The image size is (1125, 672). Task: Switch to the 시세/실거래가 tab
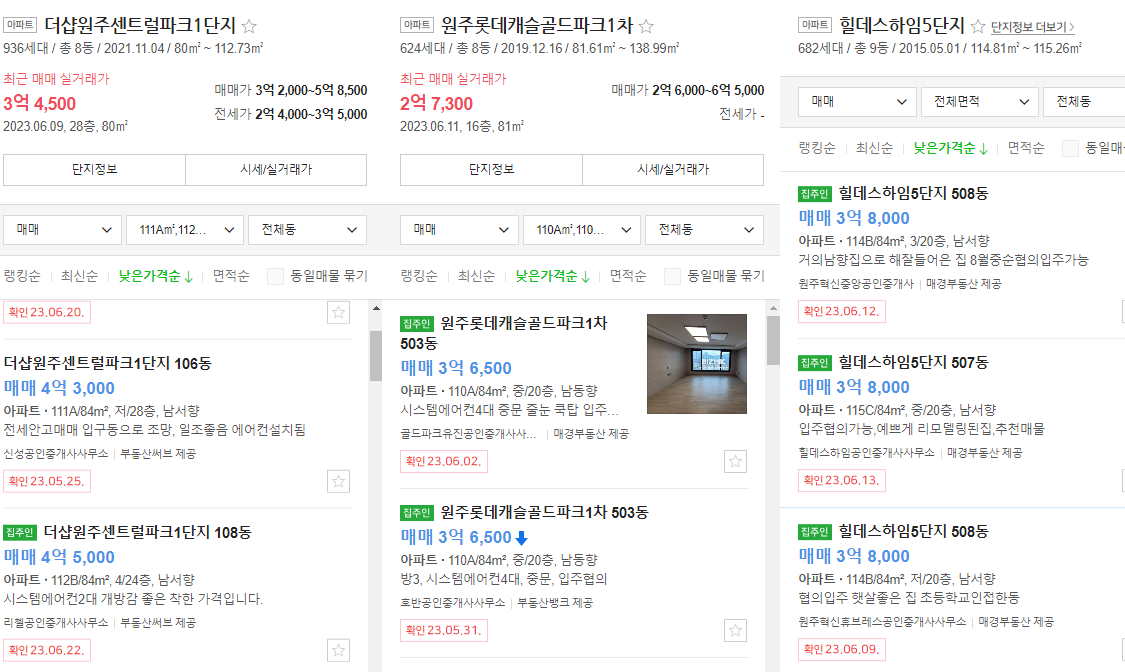[277, 170]
